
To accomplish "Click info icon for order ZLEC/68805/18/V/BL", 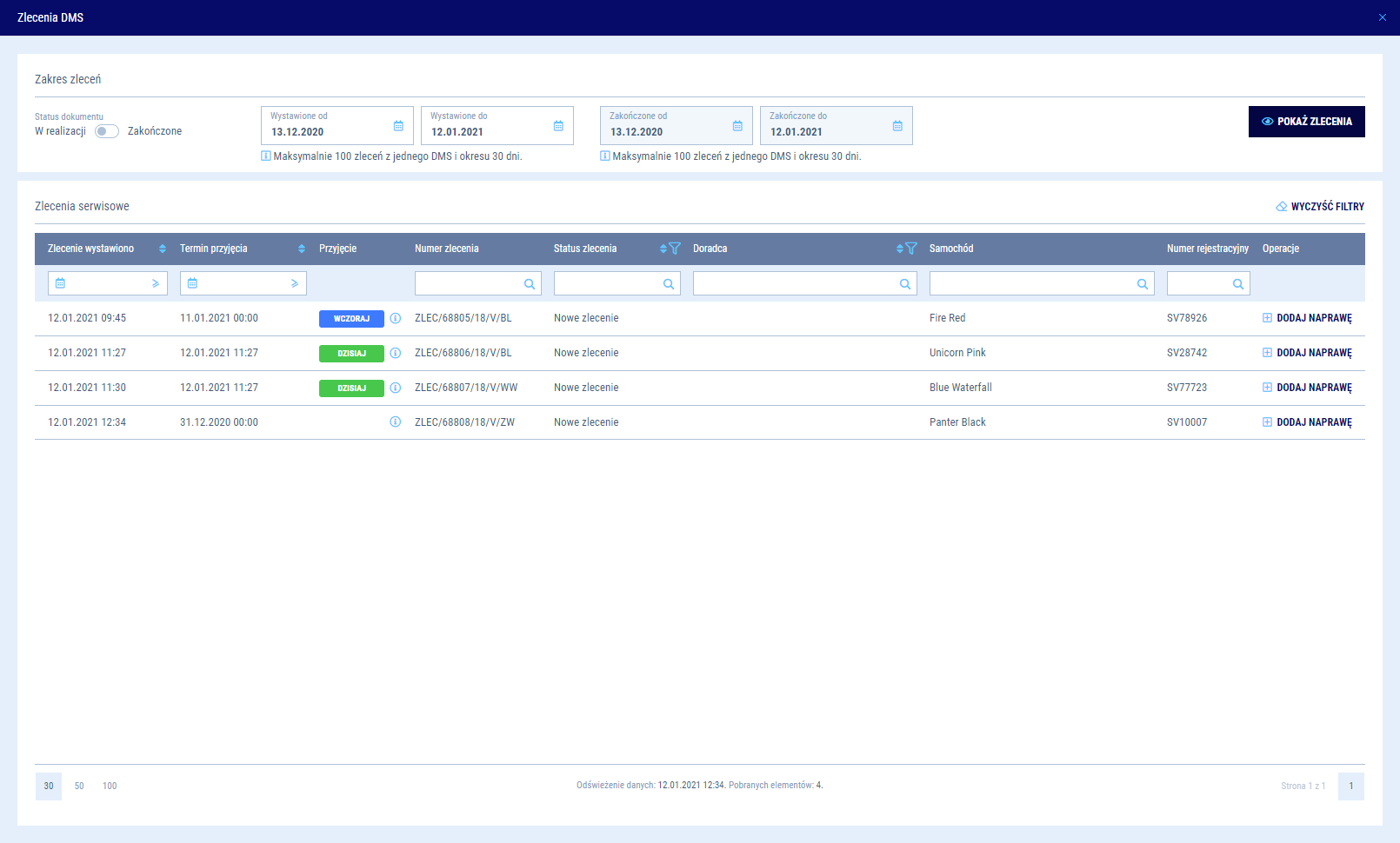I will pos(396,318).
